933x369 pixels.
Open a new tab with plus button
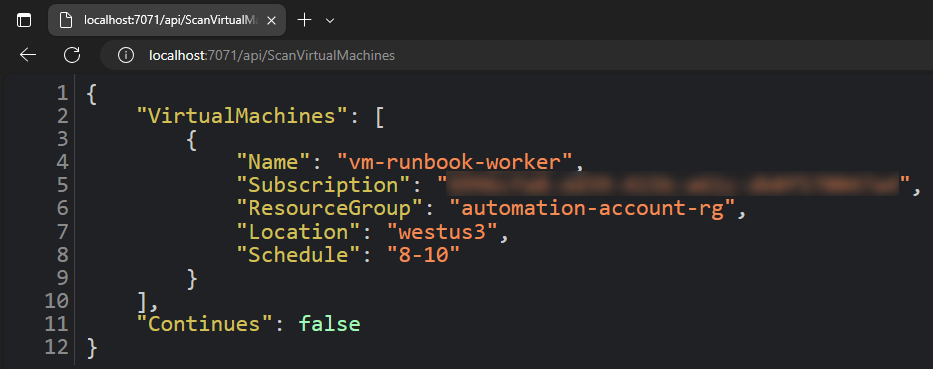click(x=305, y=20)
